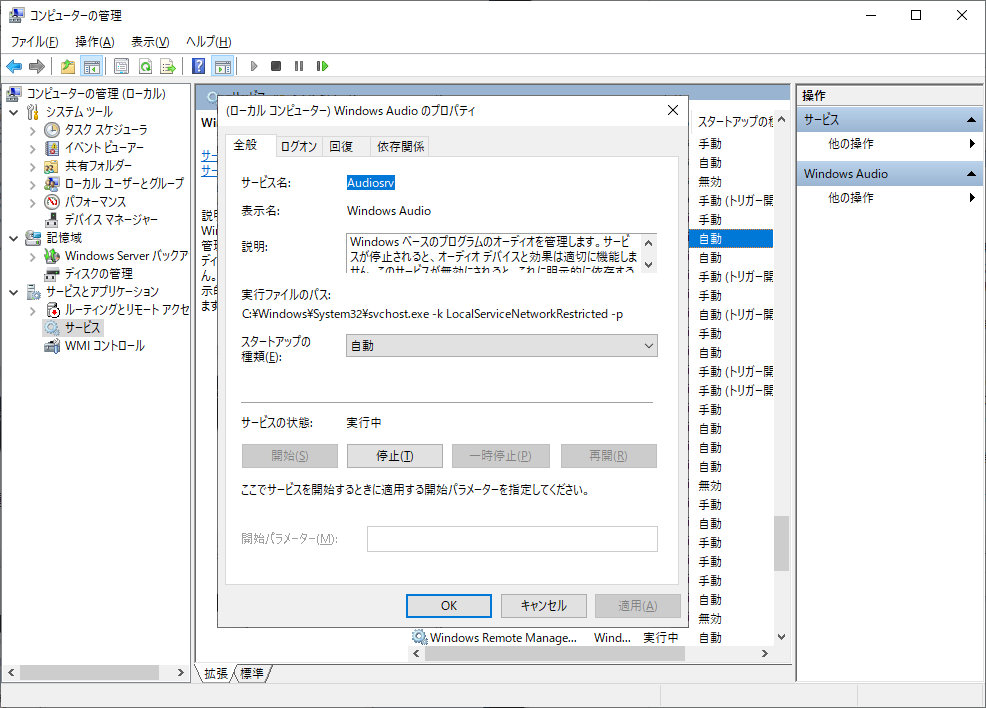Select the デバイス マネージャー icon
This screenshot has width=986, height=708.
click(x=52, y=220)
